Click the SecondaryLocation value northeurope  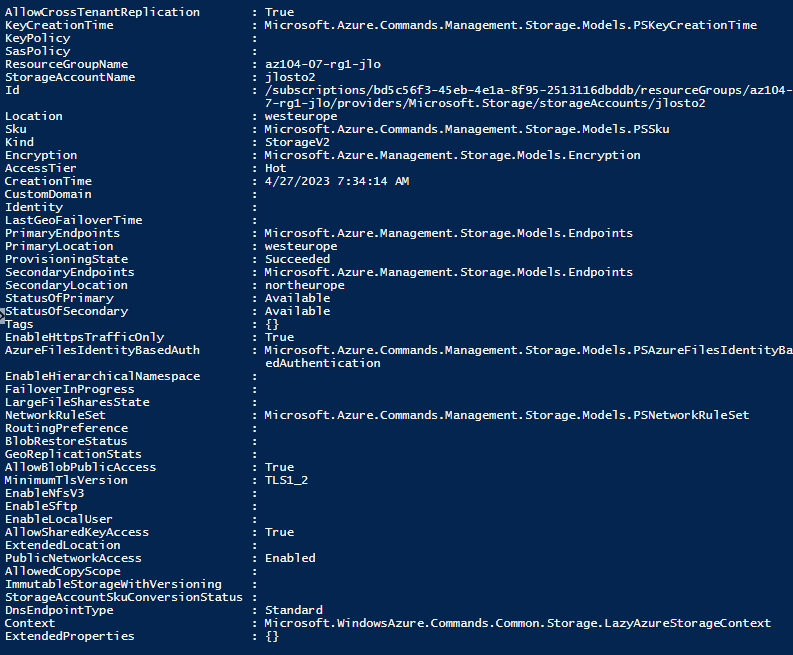(x=304, y=285)
